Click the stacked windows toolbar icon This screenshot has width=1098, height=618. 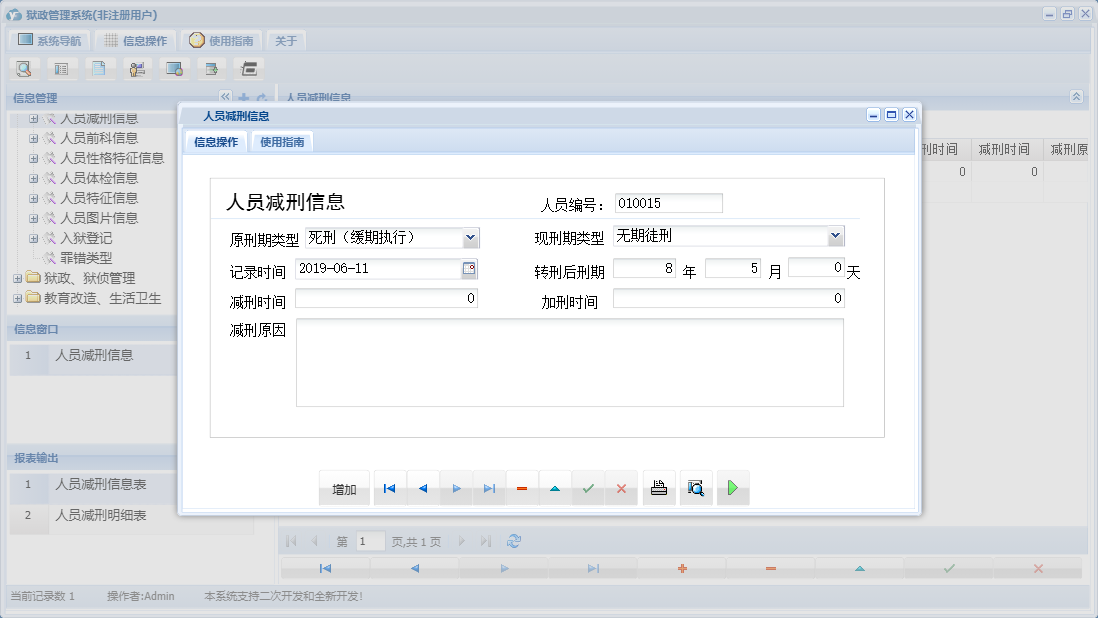pyautogui.click(x=249, y=69)
